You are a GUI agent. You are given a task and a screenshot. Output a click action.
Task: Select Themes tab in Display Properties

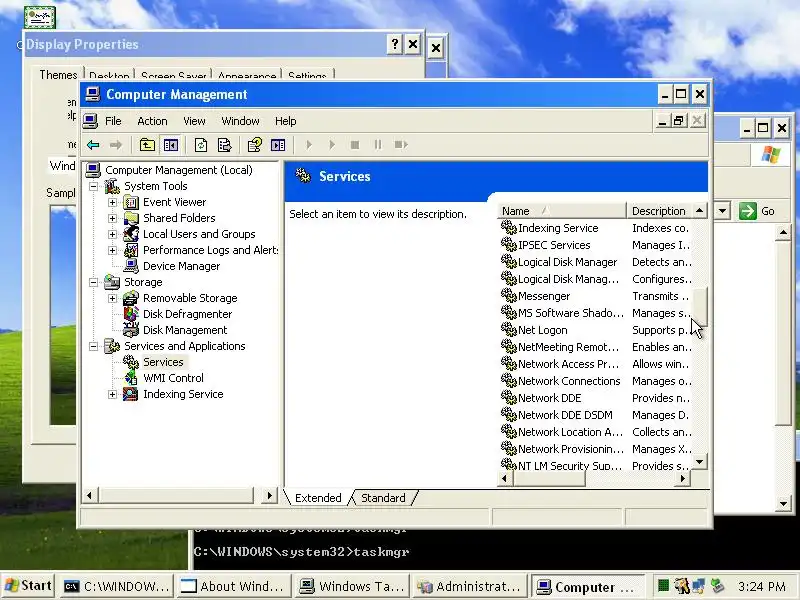pyautogui.click(x=58, y=74)
